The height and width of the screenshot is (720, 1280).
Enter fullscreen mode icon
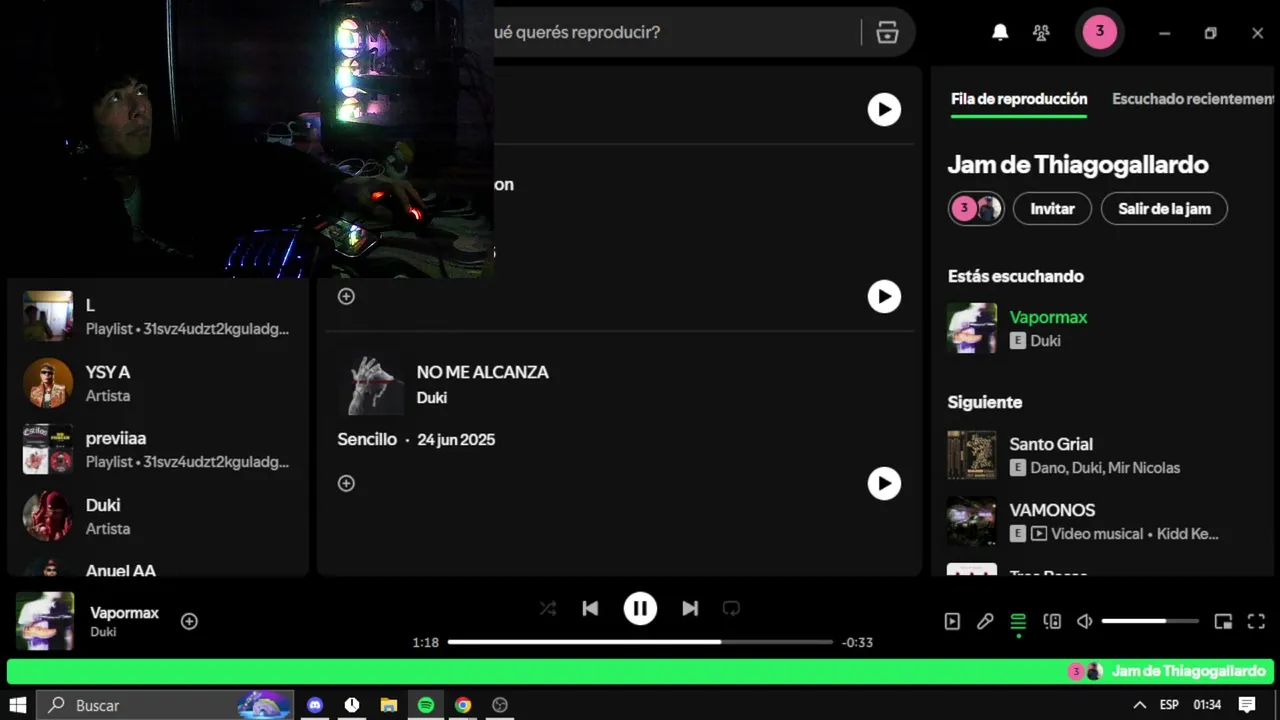[1257, 621]
